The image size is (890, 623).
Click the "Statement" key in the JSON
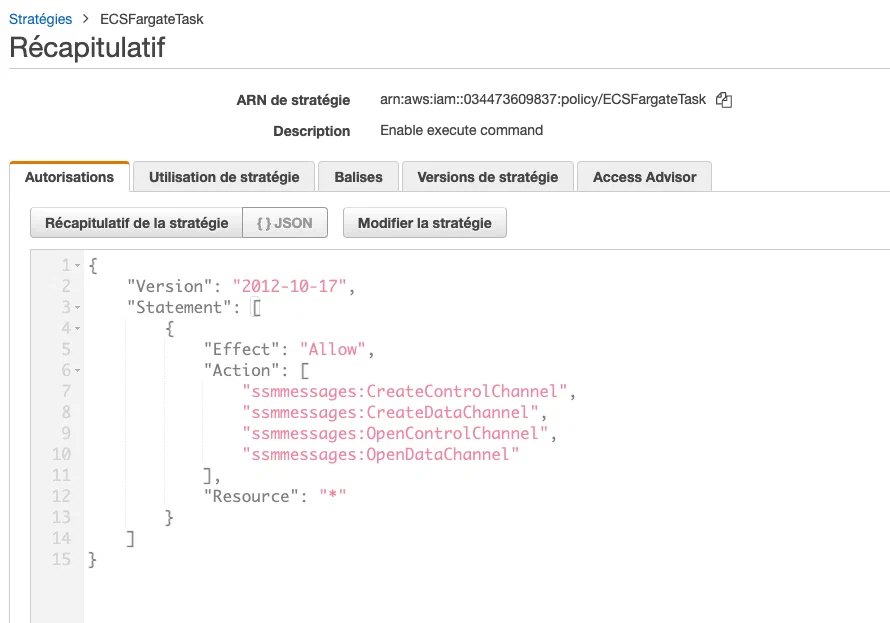(x=179, y=308)
